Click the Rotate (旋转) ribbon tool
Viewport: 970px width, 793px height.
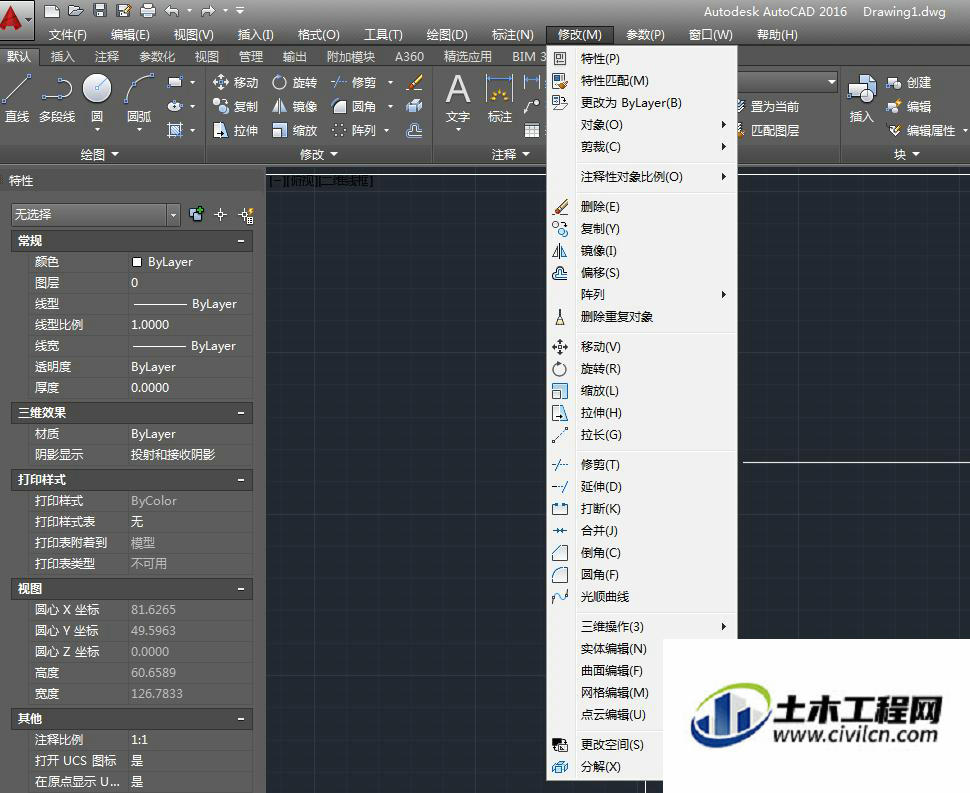point(294,82)
